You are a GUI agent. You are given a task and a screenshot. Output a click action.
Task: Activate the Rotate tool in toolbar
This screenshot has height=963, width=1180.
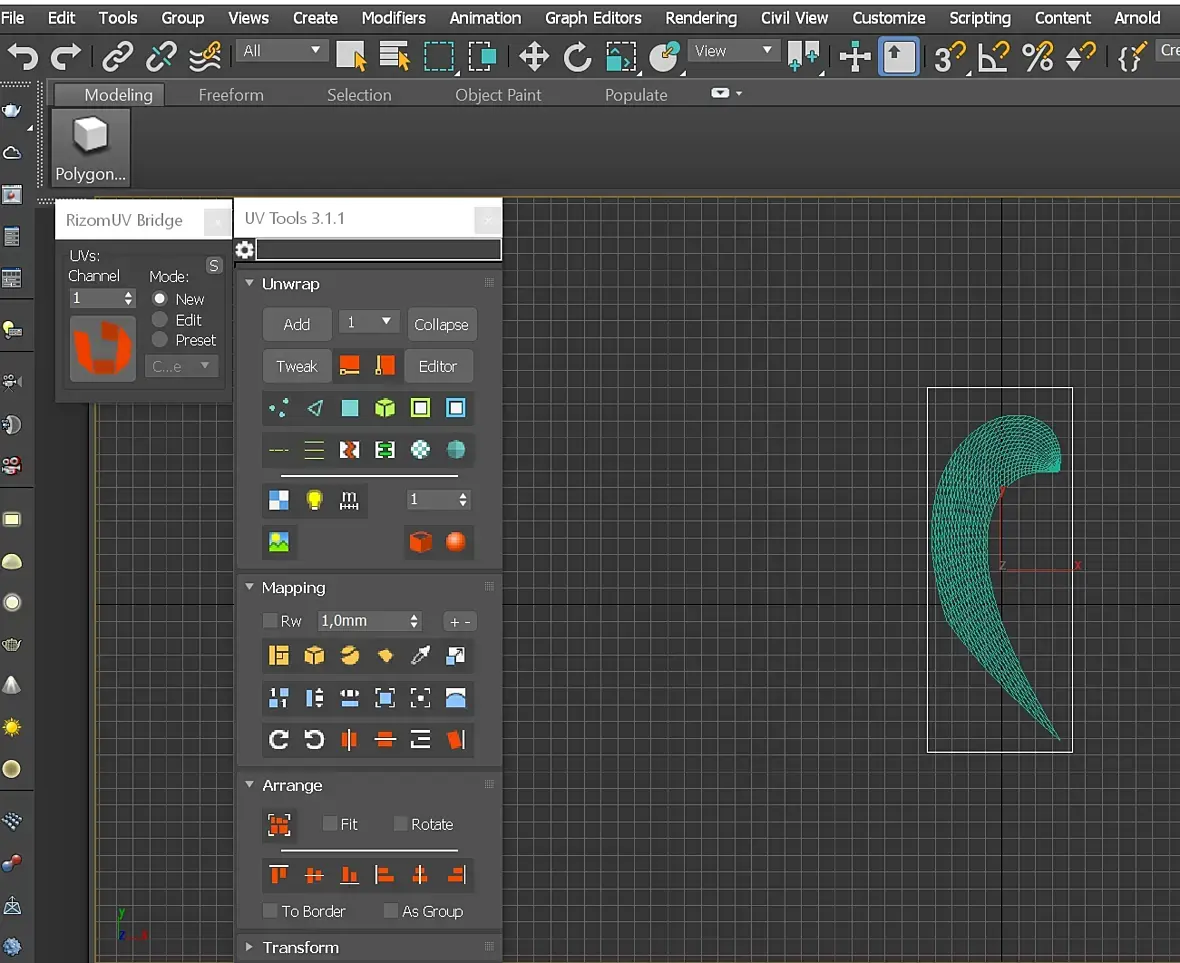577,57
